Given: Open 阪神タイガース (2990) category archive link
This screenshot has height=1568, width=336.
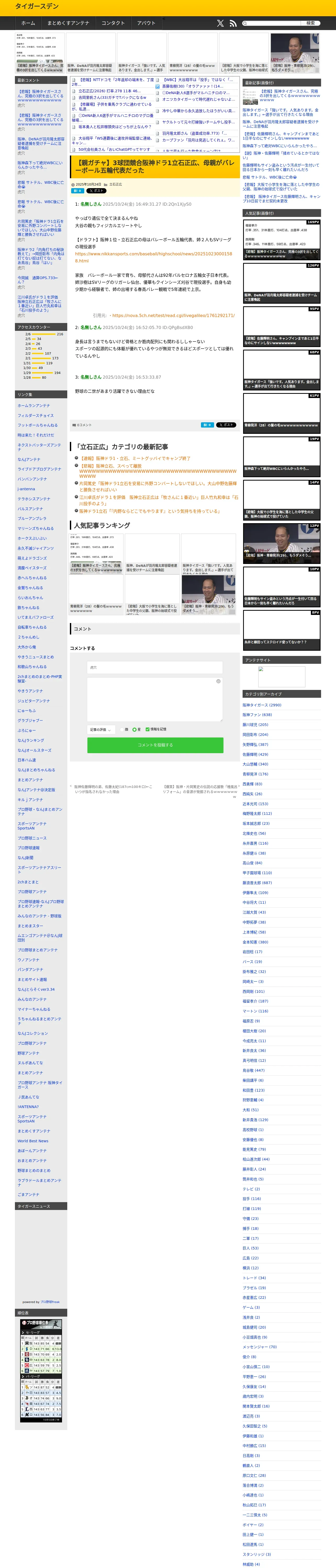Looking at the screenshot, I should [x=262, y=705].
